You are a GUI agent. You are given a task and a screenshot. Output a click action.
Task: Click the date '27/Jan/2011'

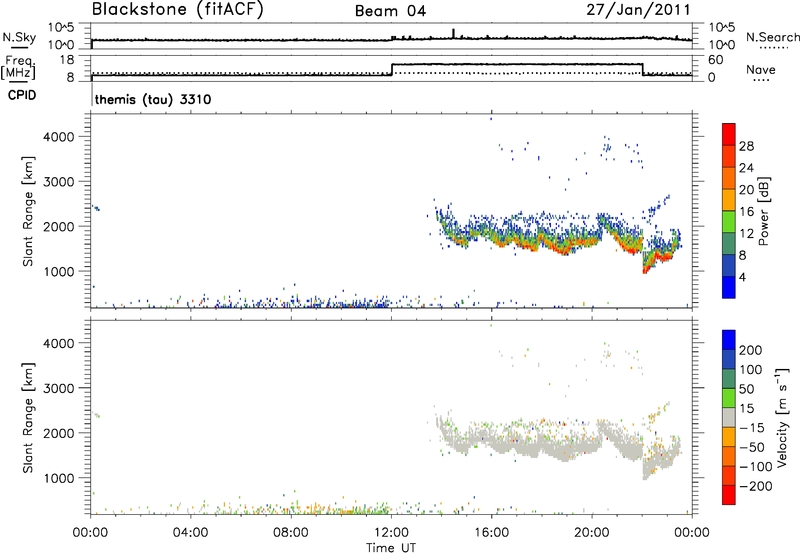pyautogui.click(x=638, y=10)
